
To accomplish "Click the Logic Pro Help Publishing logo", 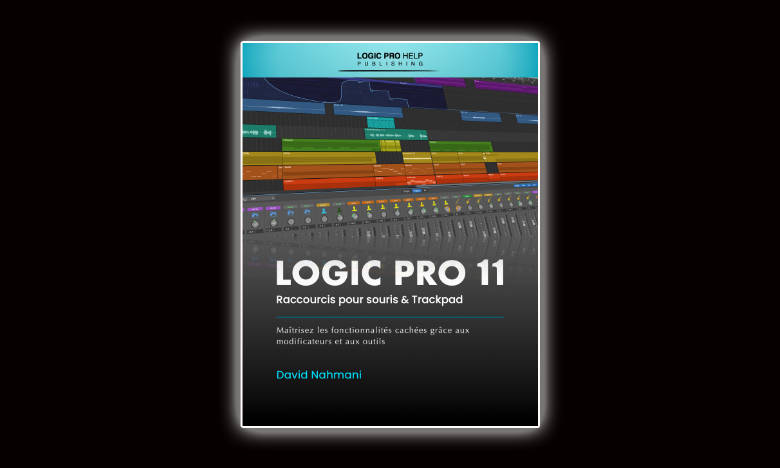I will tap(390, 56).
